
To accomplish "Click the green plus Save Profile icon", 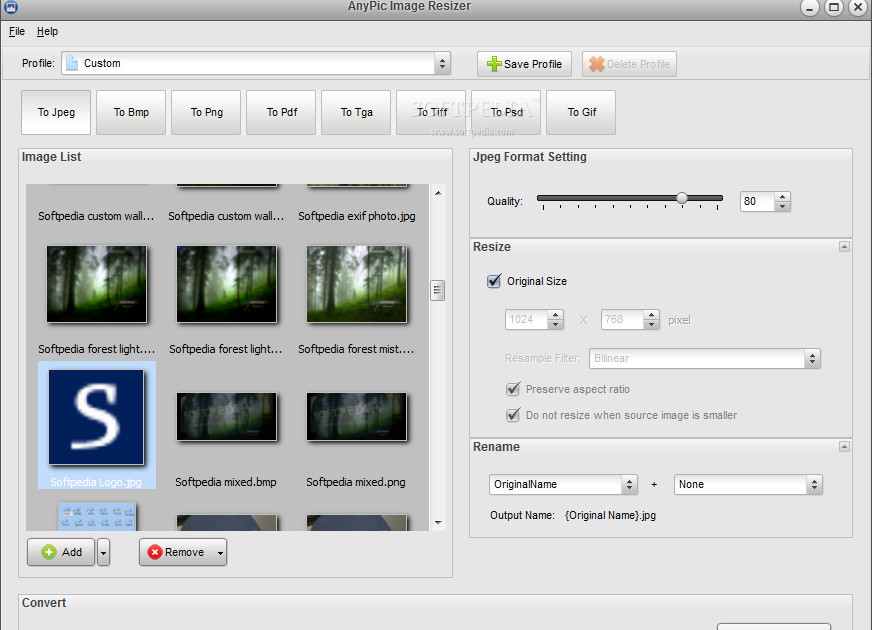I will tap(494, 64).
